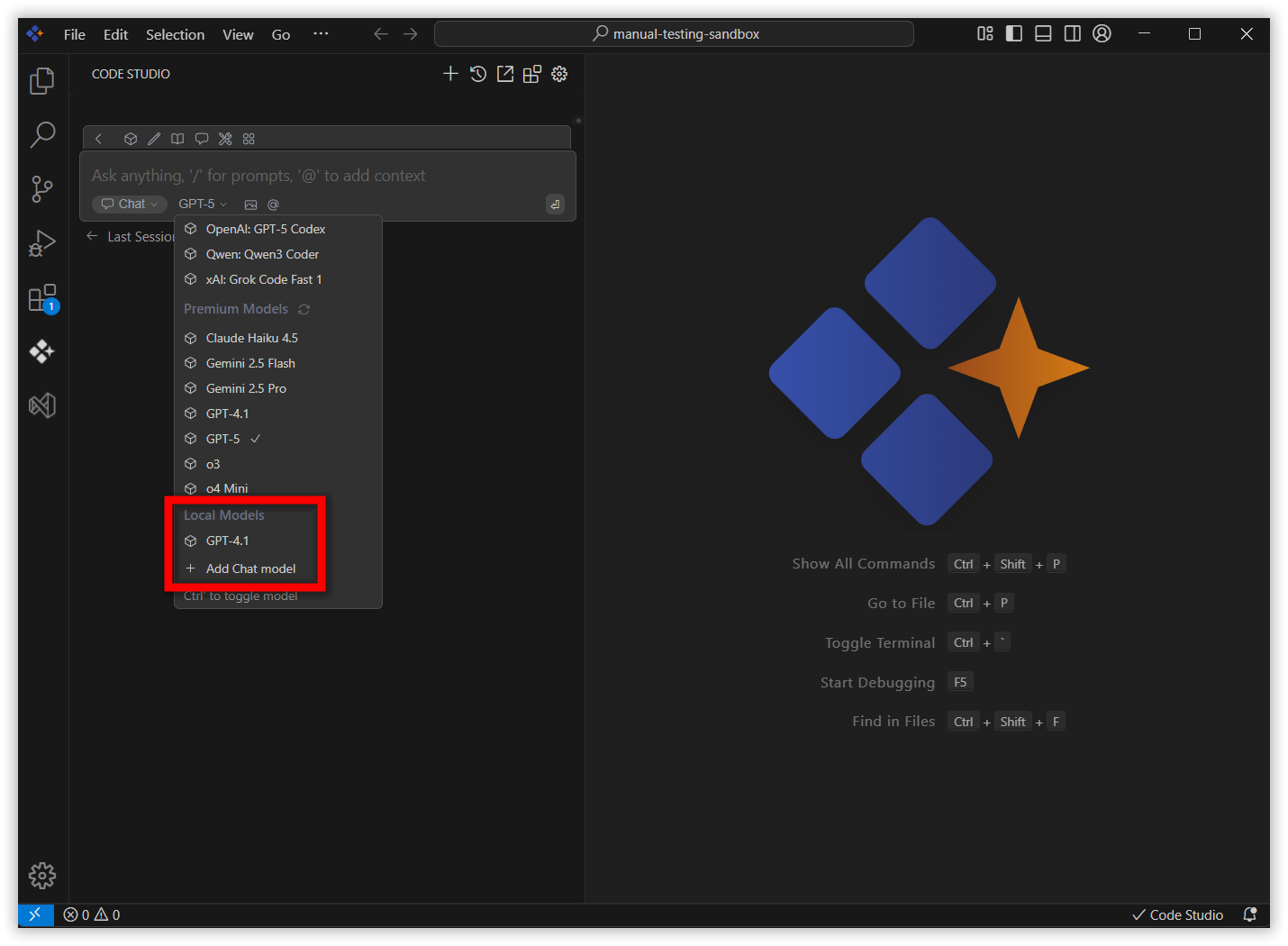This screenshot has width=1288, height=946.
Task: Toggle the secondary side bar visibility
Action: point(1072,34)
